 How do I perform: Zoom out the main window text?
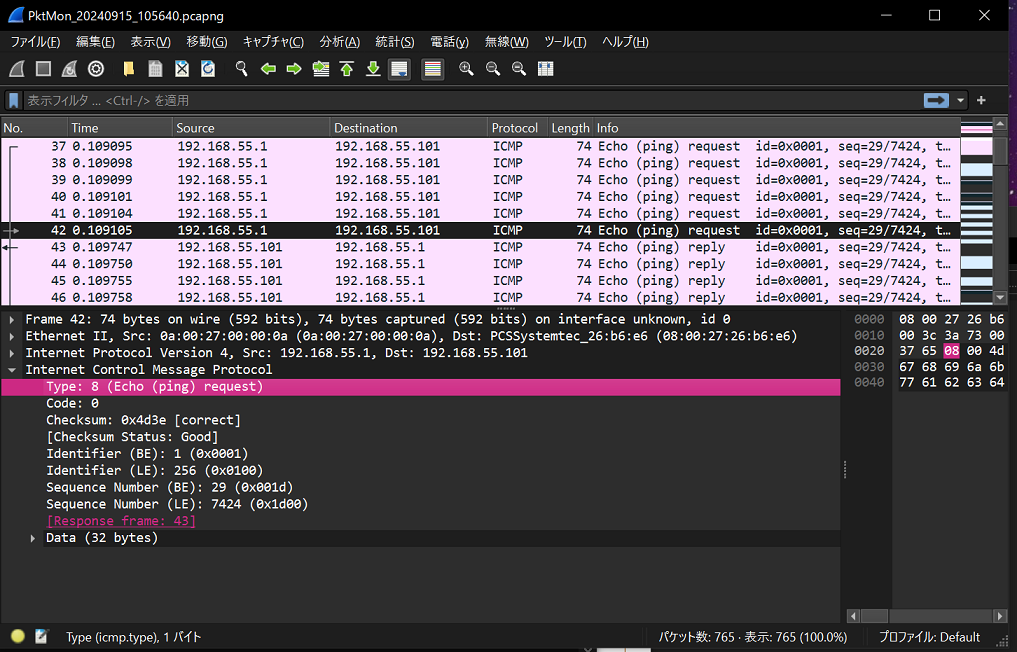click(x=492, y=69)
